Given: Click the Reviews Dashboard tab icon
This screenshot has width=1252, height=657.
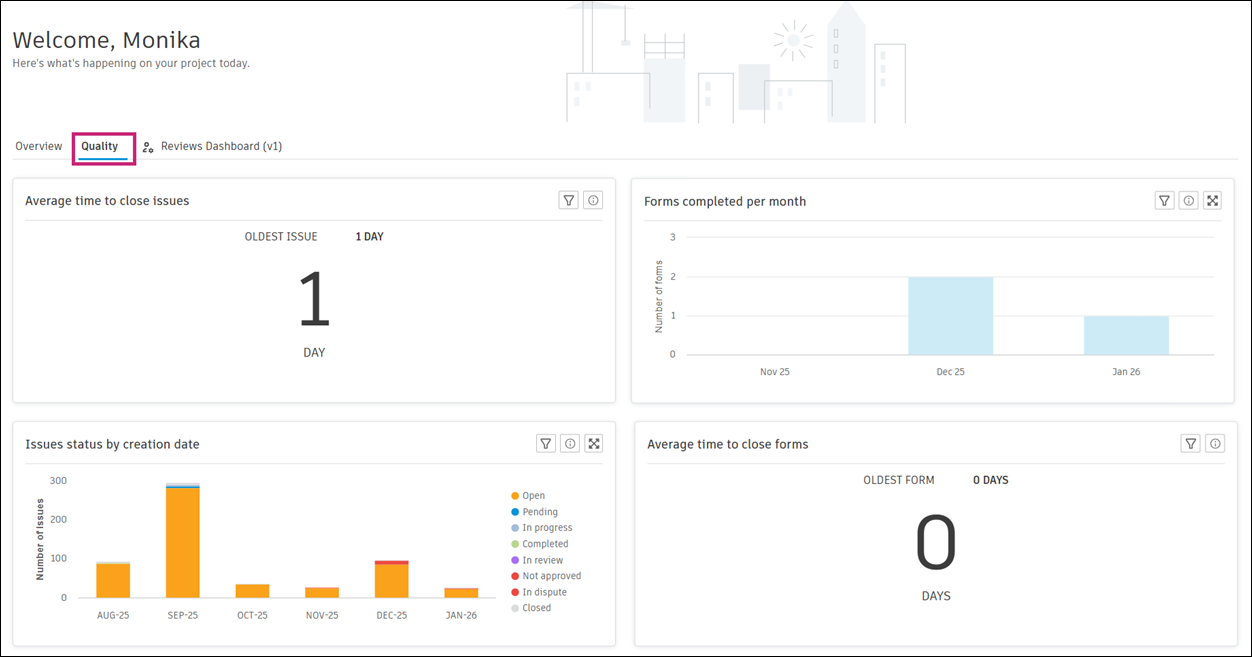Looking at the screenshot, I should pyautogui.click(x=148, y=147).
